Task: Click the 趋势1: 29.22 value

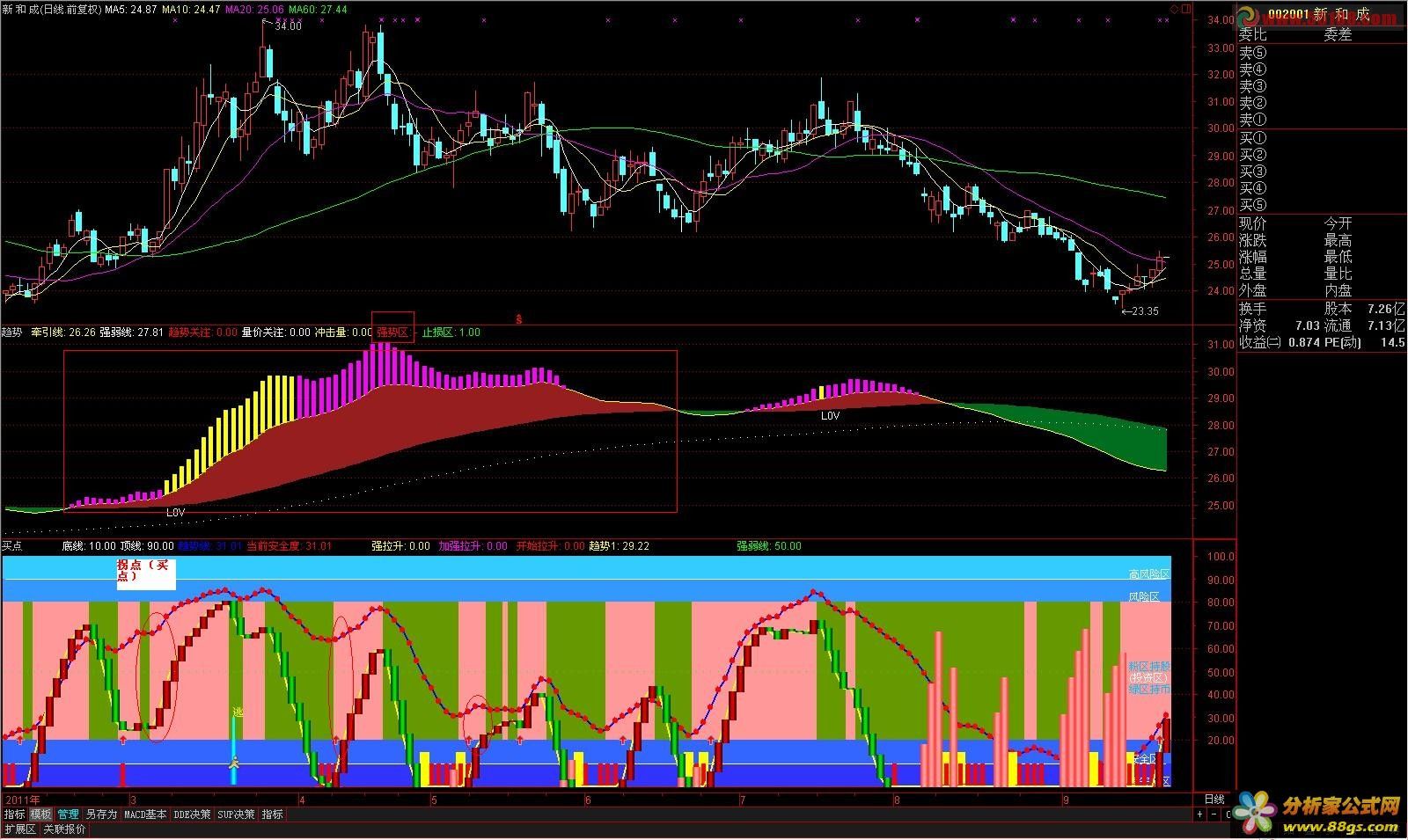Action: pyautogui.click(x=619, y=546)
